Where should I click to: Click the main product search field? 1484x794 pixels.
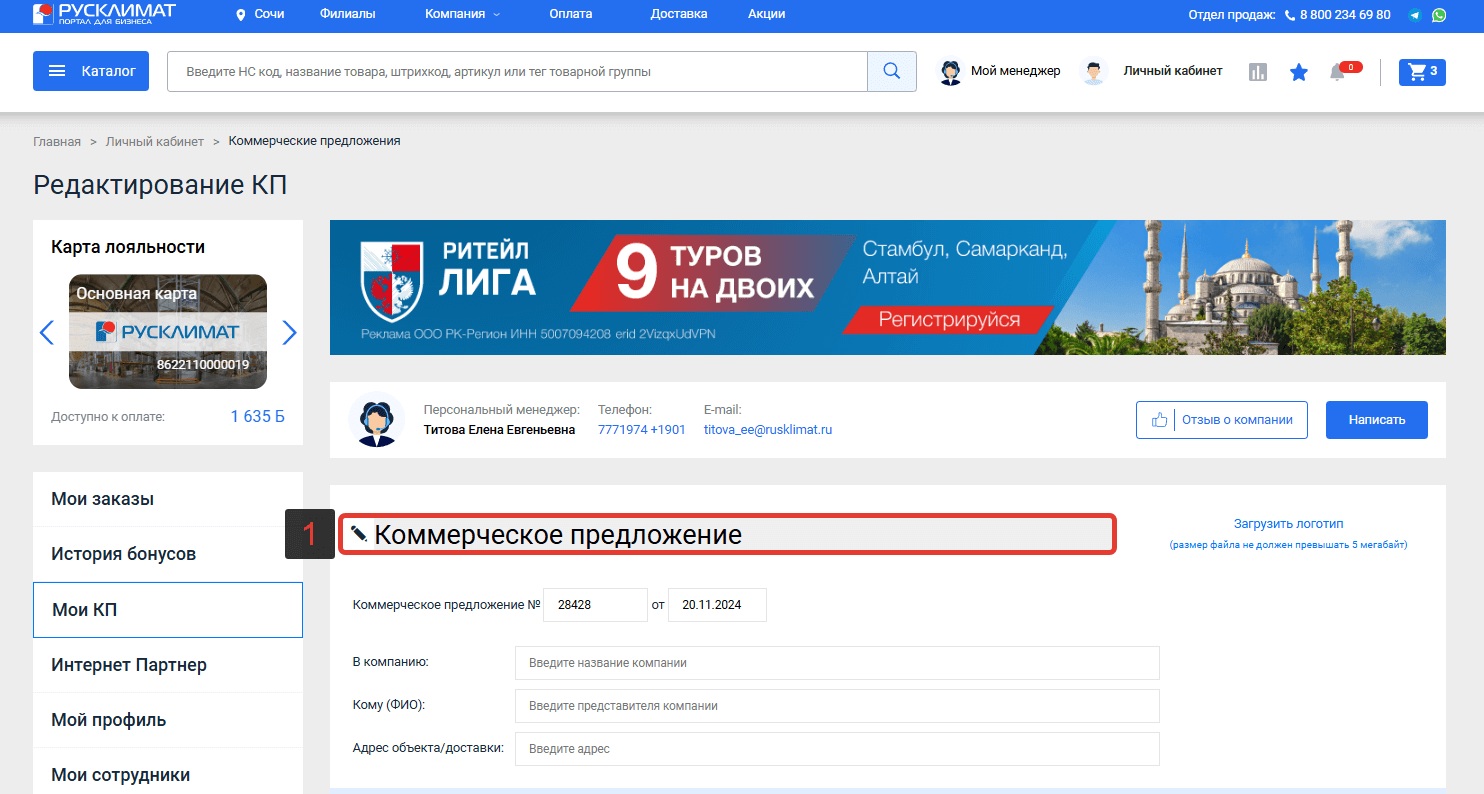517,71
